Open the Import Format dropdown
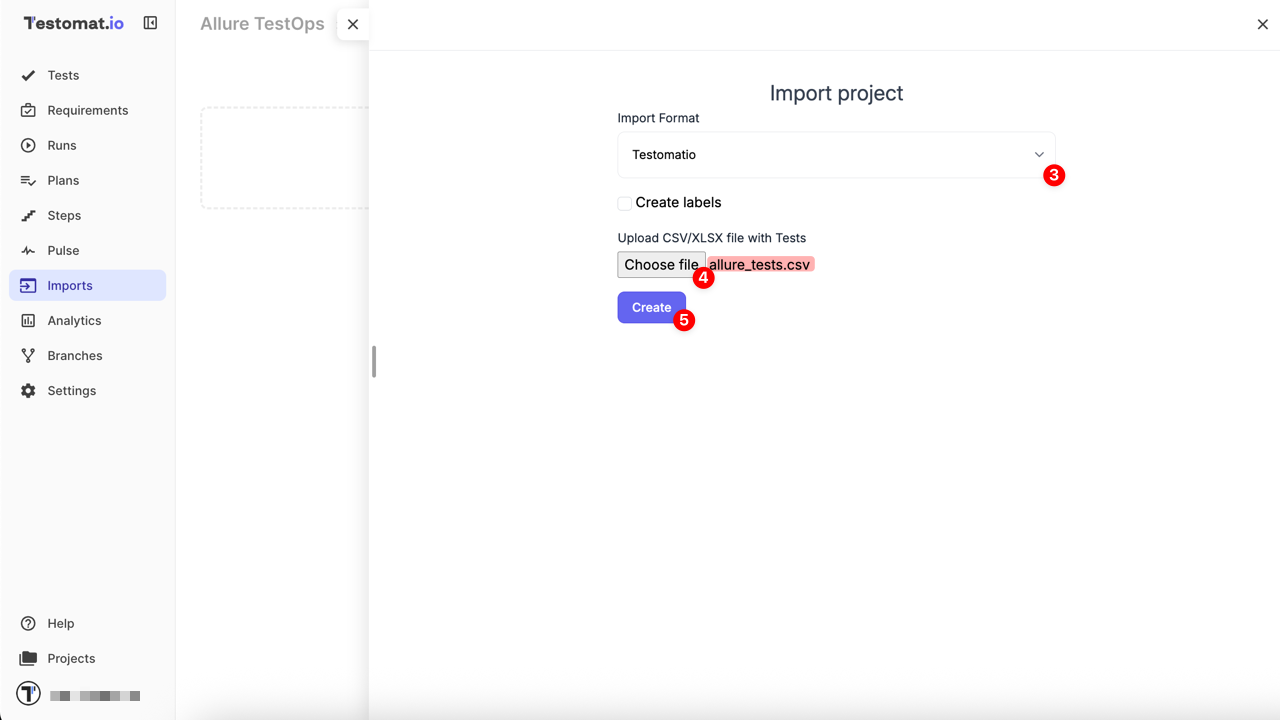This screenshot has height=720, width=1280. tap(836, 154)
